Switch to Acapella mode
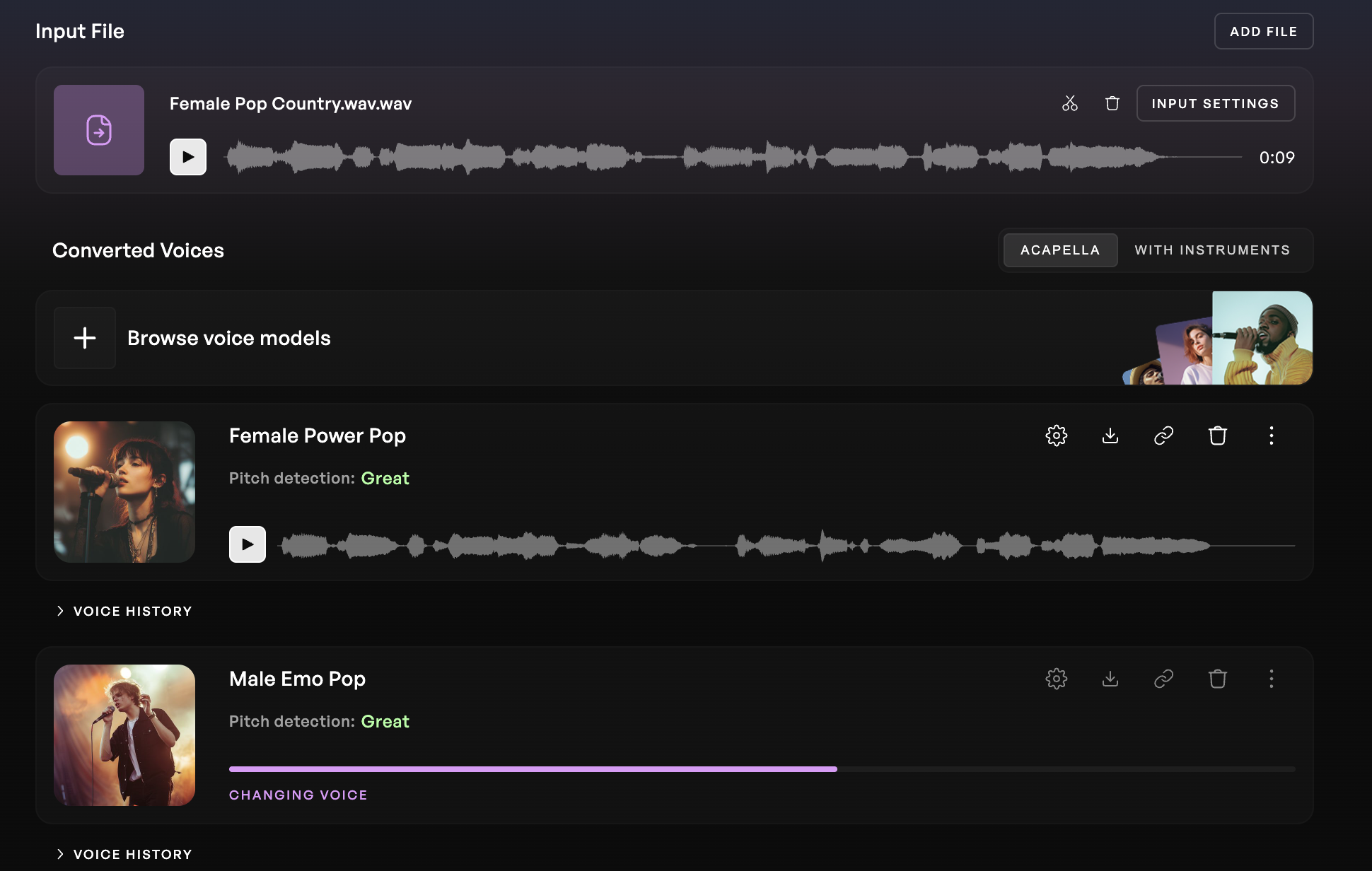 (1059, 250)
